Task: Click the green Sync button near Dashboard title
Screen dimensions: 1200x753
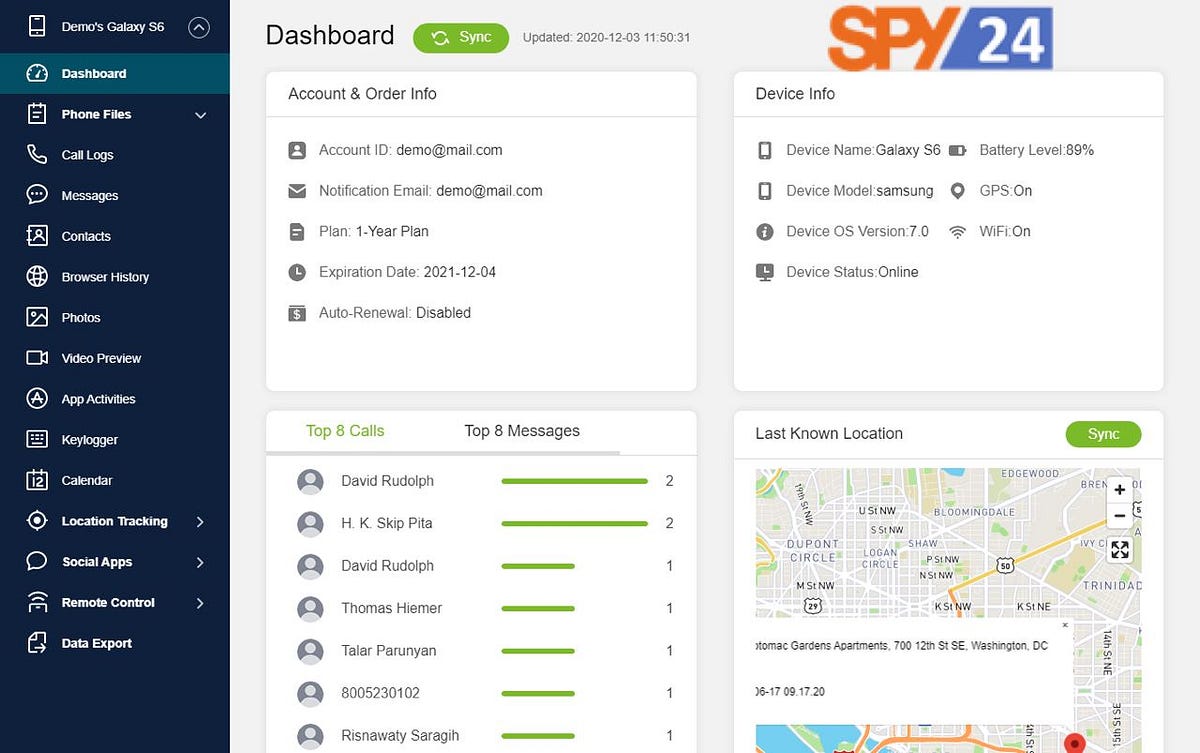Action: click(x=461, y=36)
